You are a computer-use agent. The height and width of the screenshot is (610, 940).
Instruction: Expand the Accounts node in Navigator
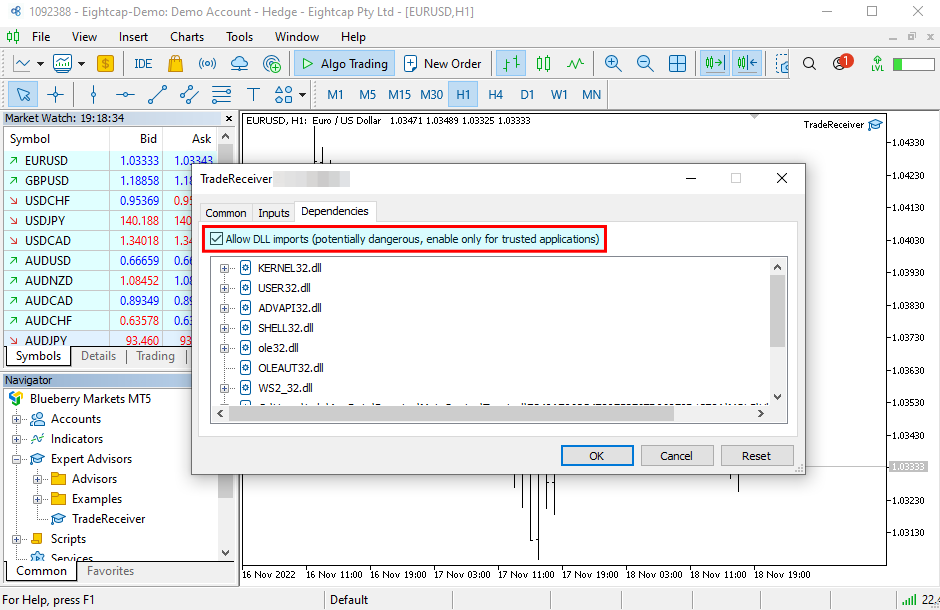[x=17, y=419]
